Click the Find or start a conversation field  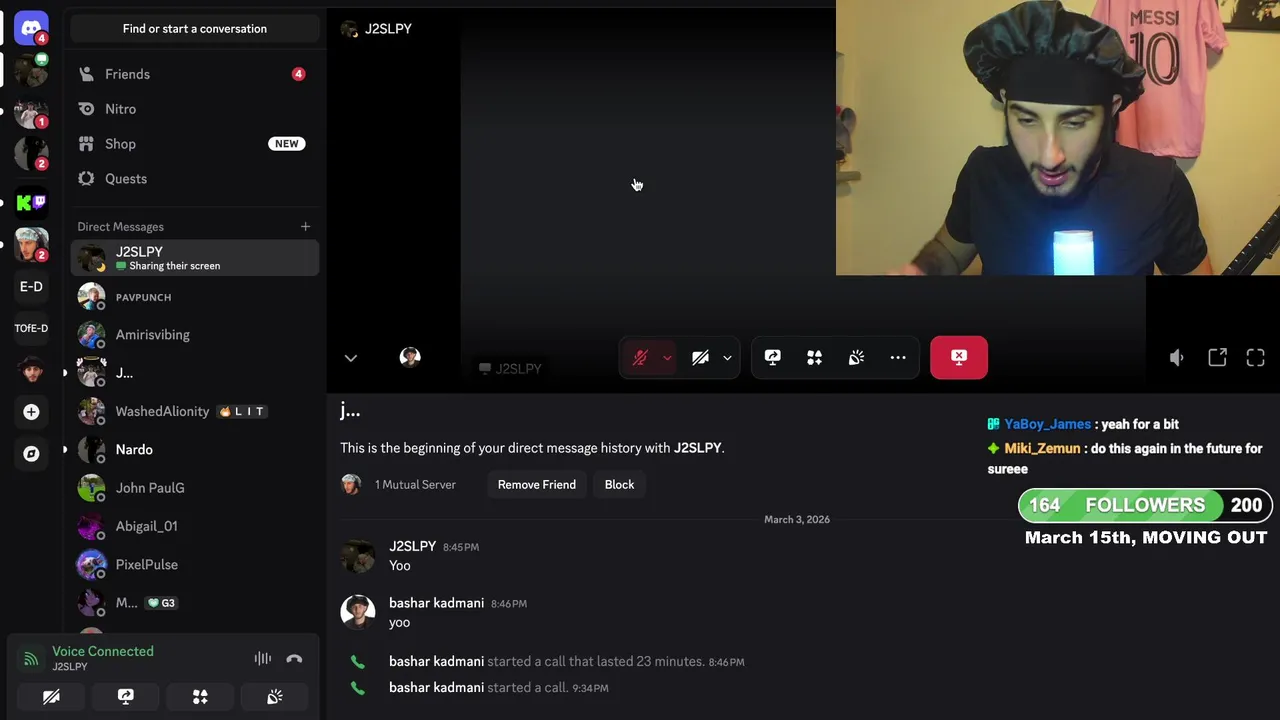pyautogui.click(x=195, y=29)
